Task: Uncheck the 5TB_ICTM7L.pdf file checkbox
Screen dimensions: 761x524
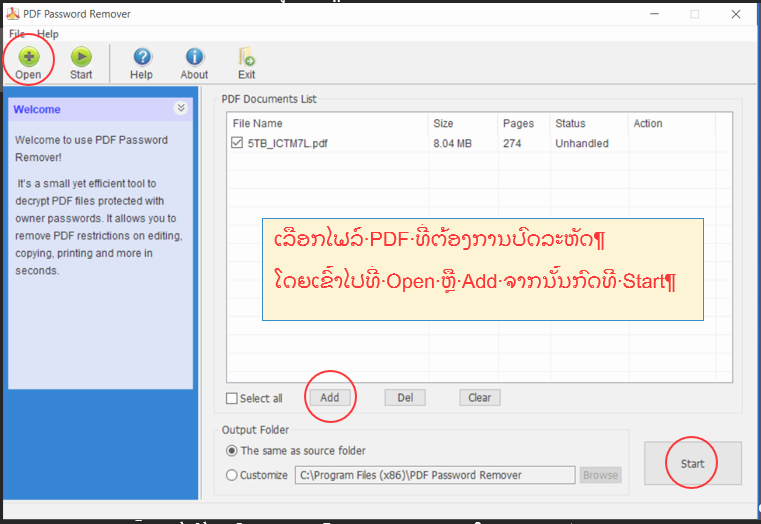Action: click(x=237, y=144)
